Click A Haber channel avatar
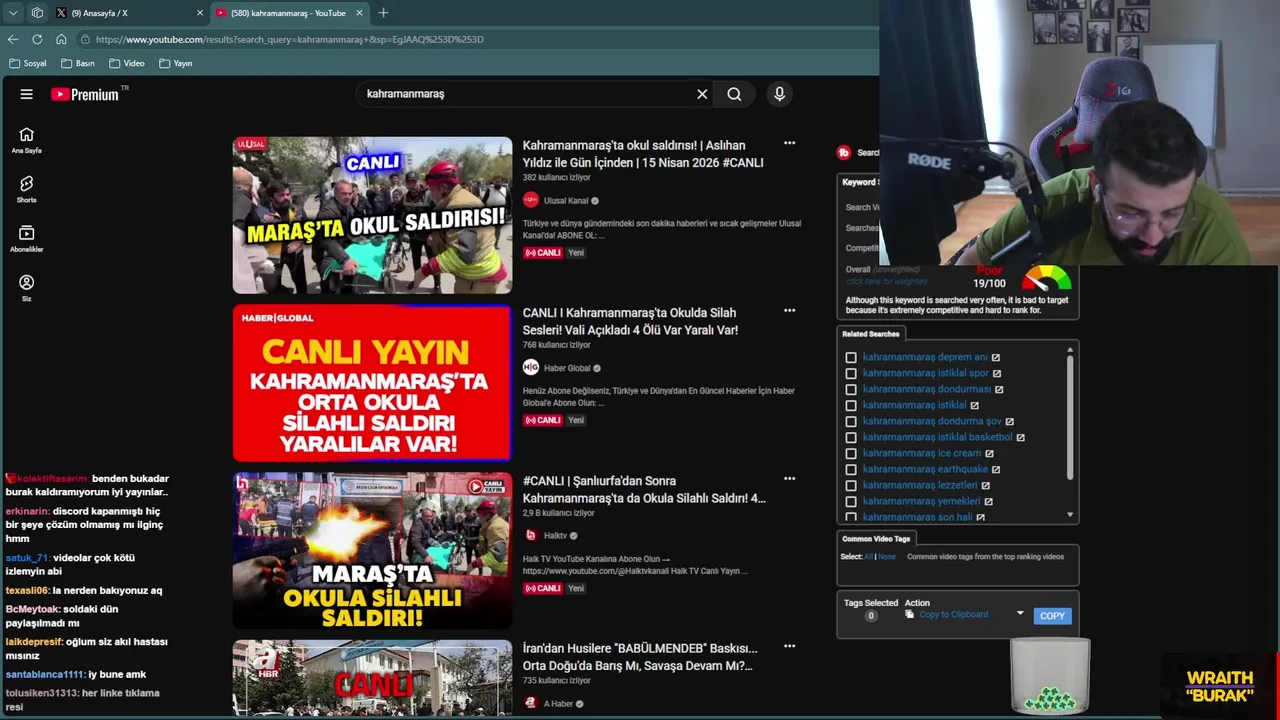Image resolution: width=1280 pixels, height=720 pixels. (x=531, y=703)
